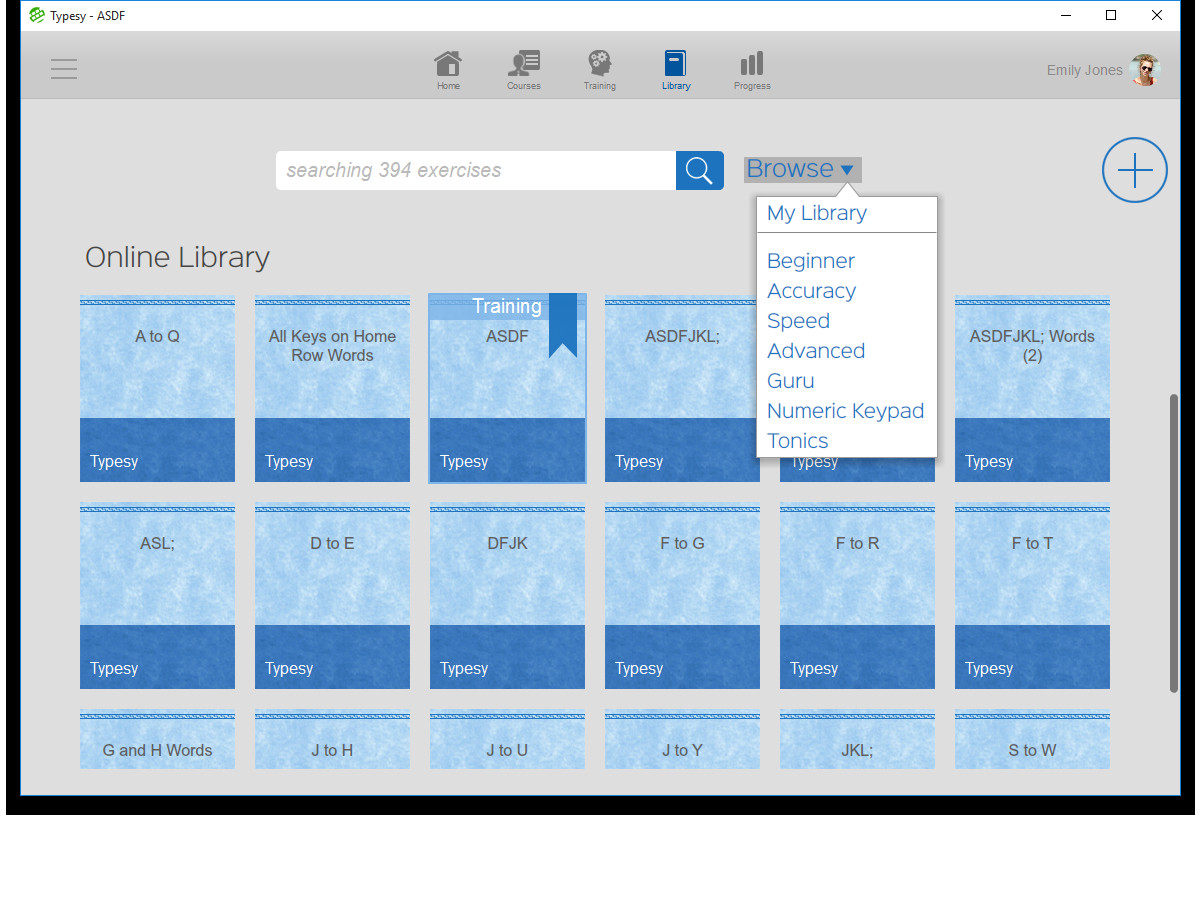Select Accuracy category
1200x900 pixels.
812,291
